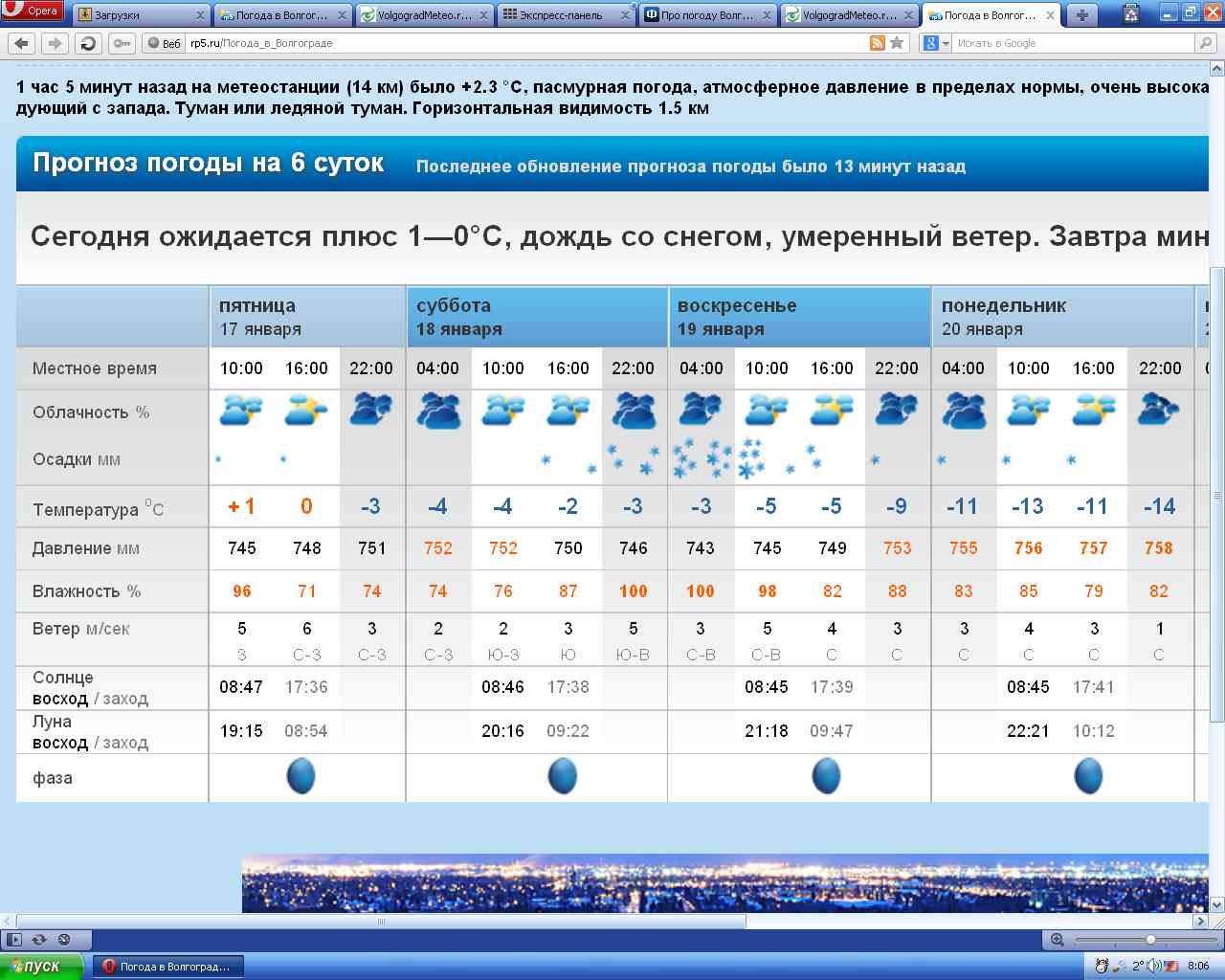Switch to the Экспресс-панель tab
Viewport: 1225px width, 980px height.
[567, 15]
